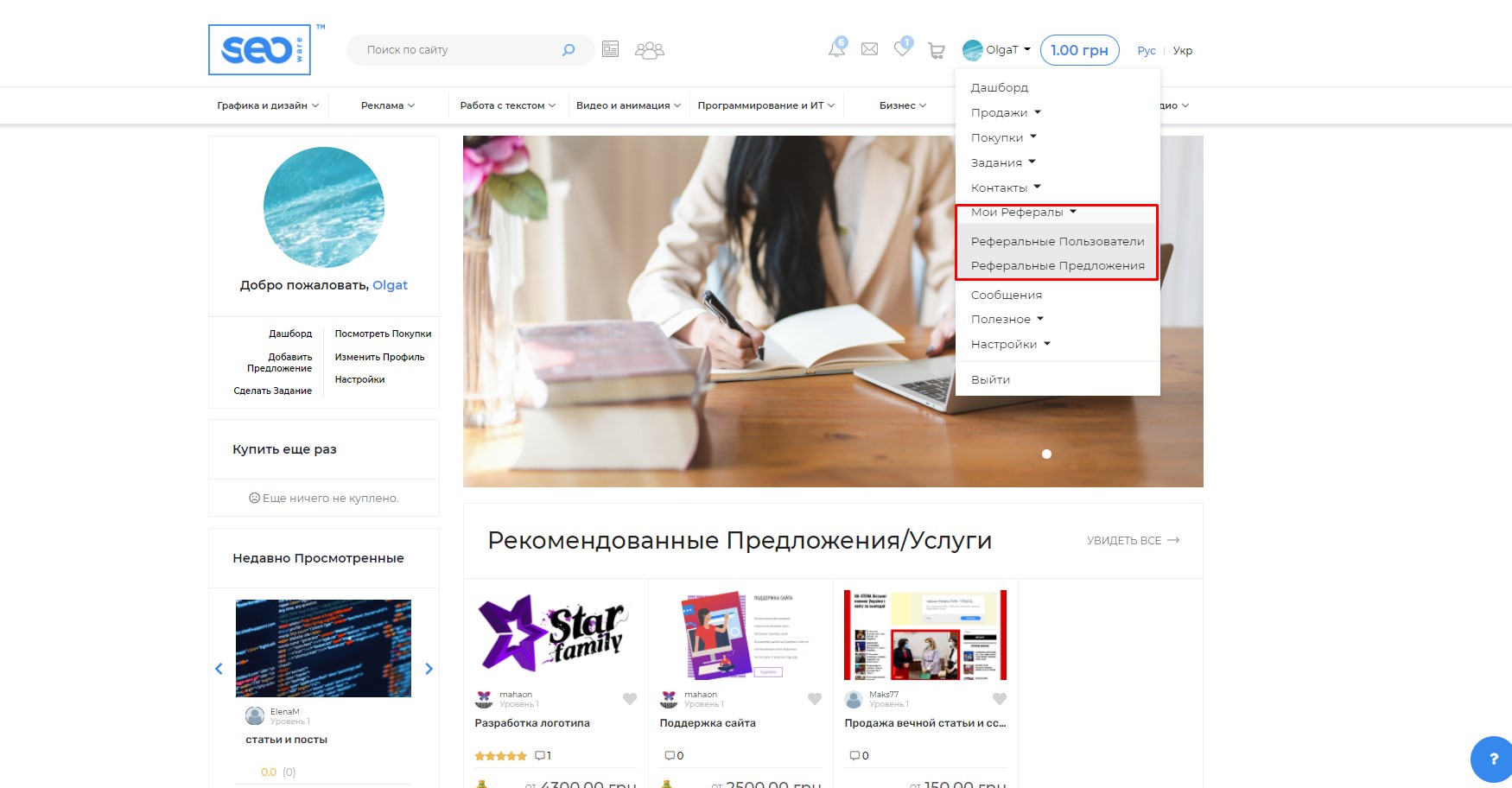Open the blue help question button
The width and height of the screenshot is (1512, 788).
coord(1493,759)
